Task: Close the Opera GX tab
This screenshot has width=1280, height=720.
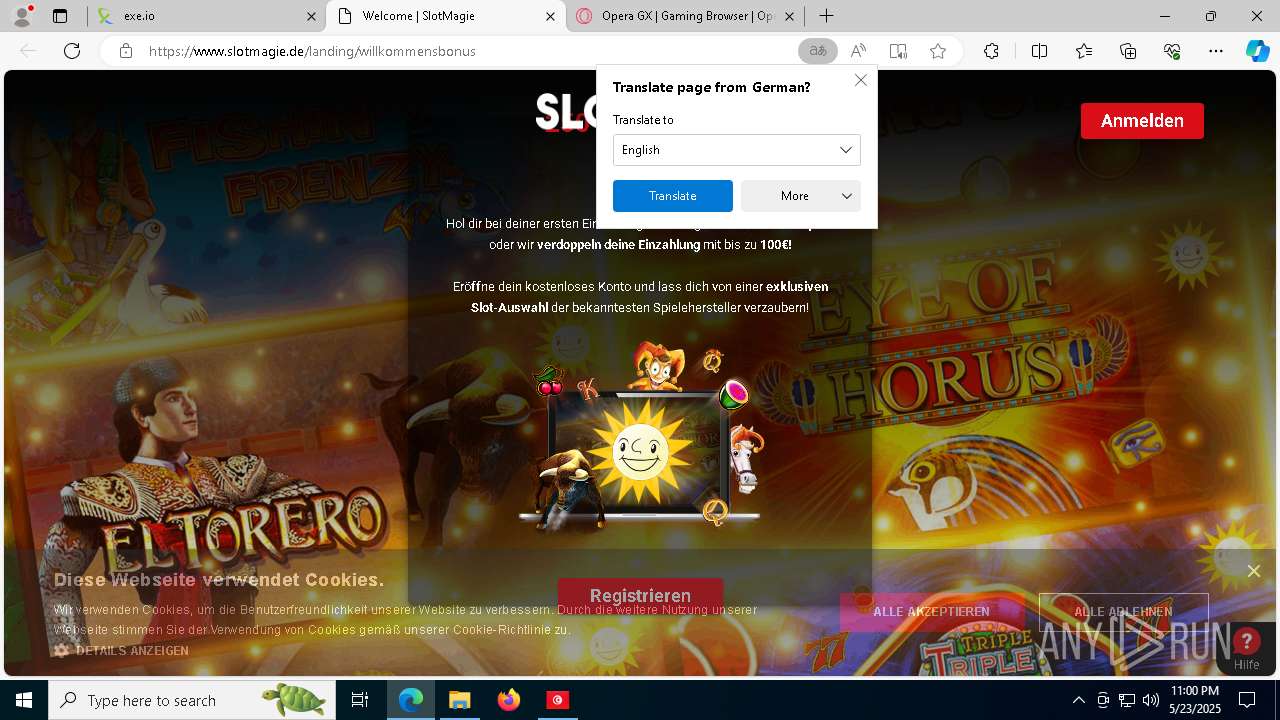Action: (x=789, y=16)
